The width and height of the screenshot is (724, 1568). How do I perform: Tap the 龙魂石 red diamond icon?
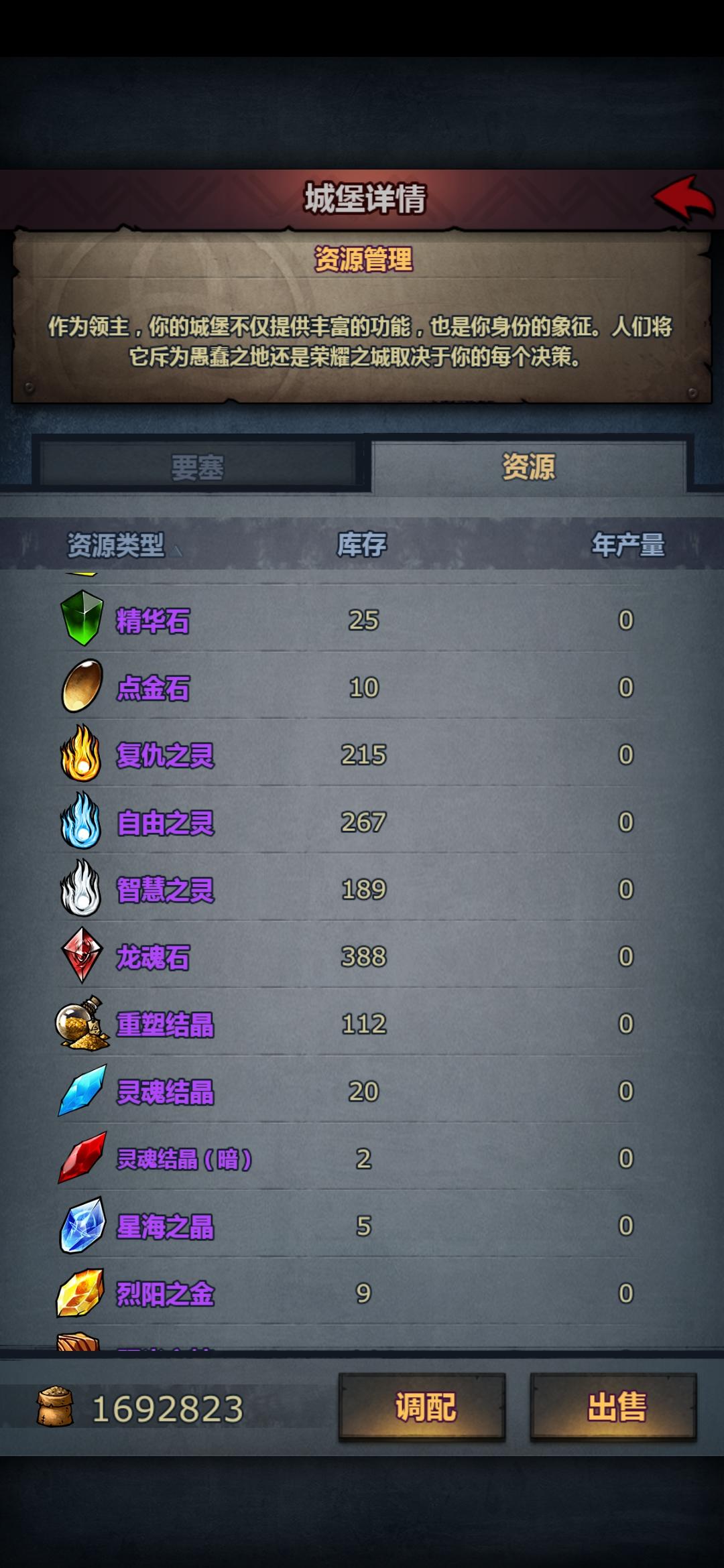(x=82, y=955)
